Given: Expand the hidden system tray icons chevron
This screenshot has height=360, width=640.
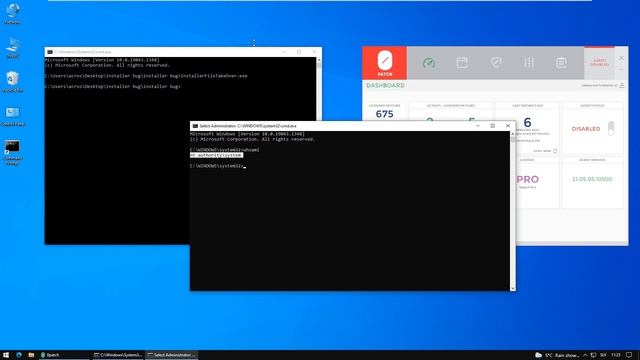Looking at the screenshot, I should click(585, 355).
